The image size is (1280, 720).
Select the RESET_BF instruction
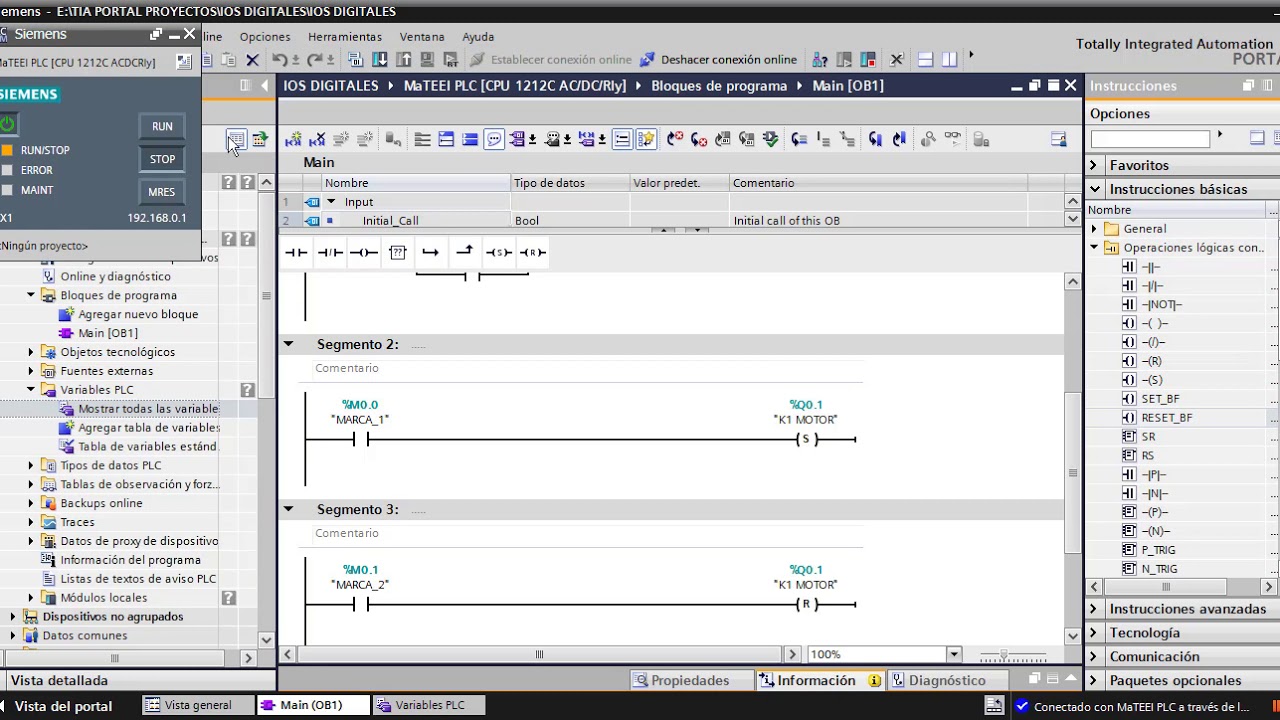pyautogui.click(x=1166, y=418)
